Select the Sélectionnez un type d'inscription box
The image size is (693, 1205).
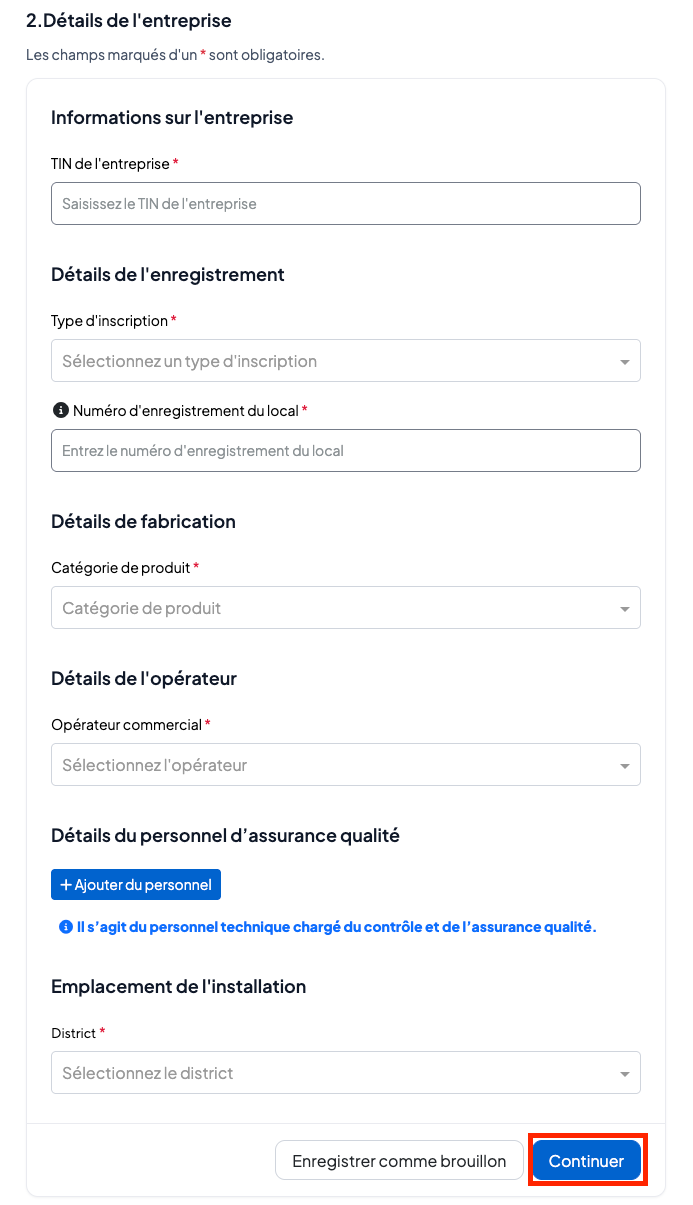point(346,361)
